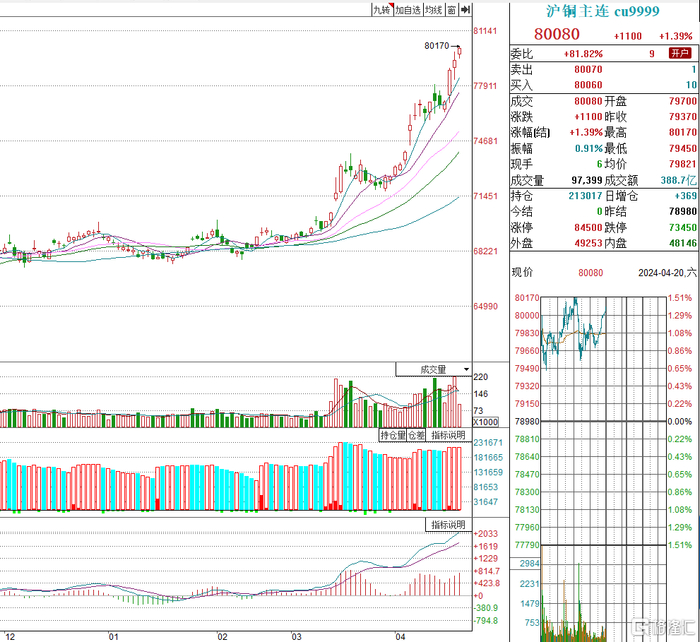Click the 74681 price axis label

tap(485, 141)
